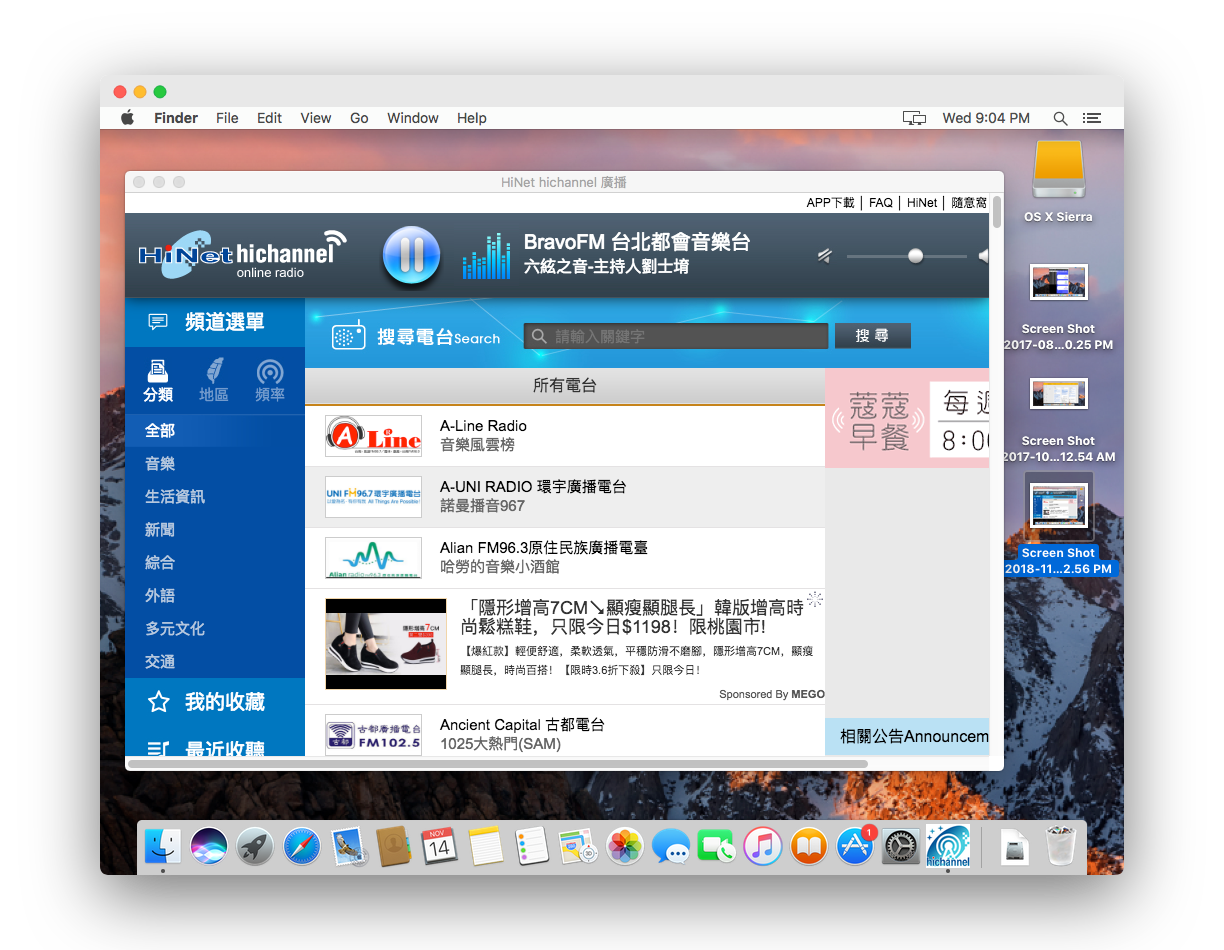Viewport: 1224px width, 950px height.
Task: Click the 蔻蔻早餐 banner
Action: (907, 418)
